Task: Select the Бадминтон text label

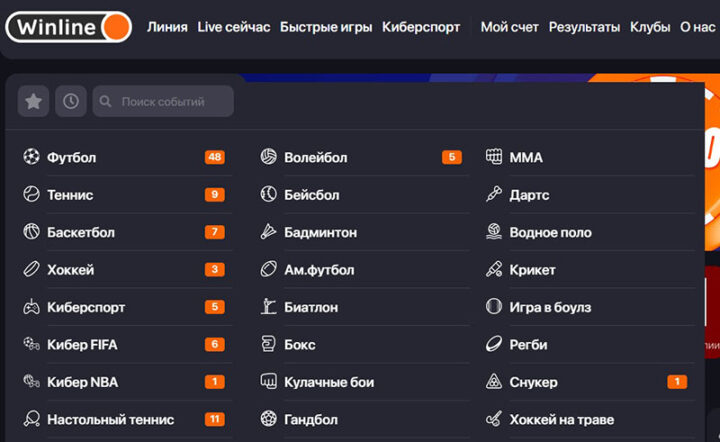Action: click(321, 232)
